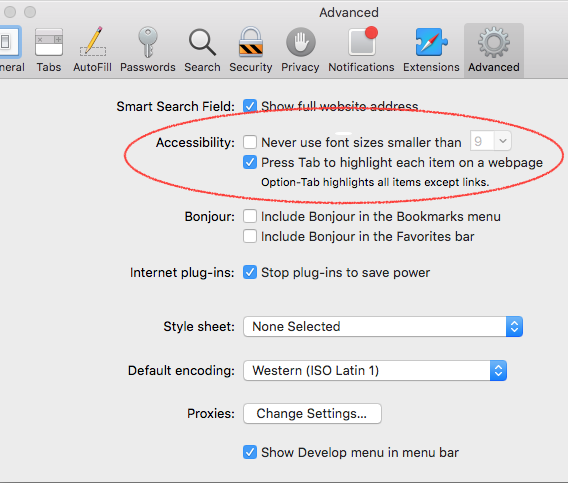Open the Style sheet None Selected popup
Image resolution: width=568 pixels, height=483 pixels.
383,326
